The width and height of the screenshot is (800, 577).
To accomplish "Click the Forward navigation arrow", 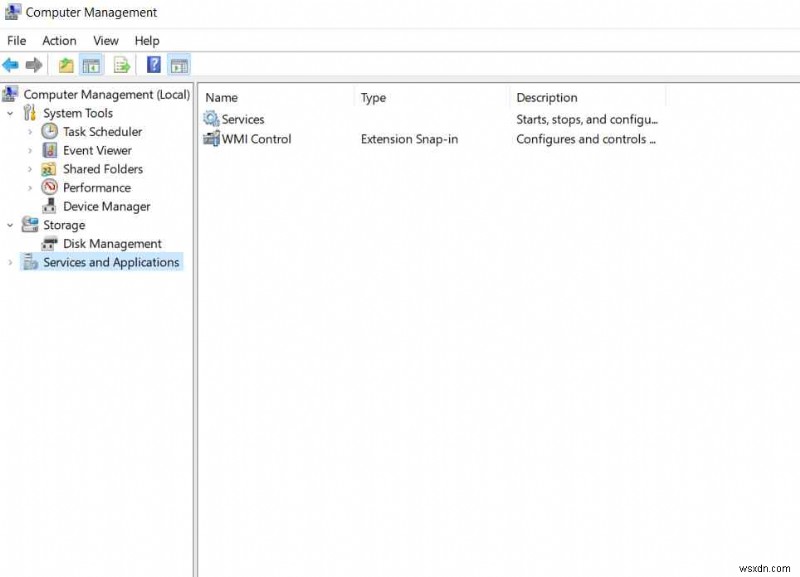I will coord(32,65).
